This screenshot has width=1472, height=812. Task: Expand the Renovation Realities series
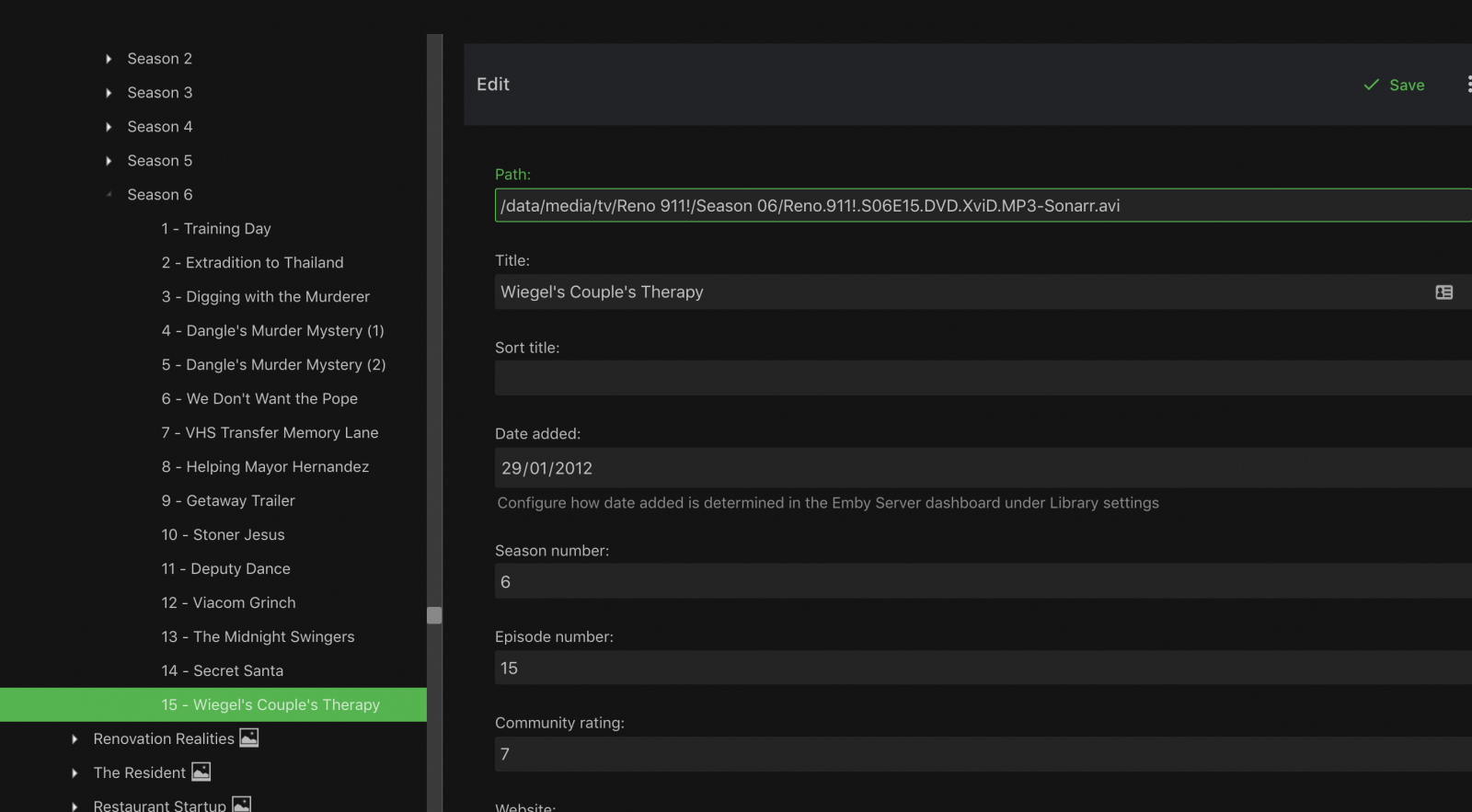(75, 739)
